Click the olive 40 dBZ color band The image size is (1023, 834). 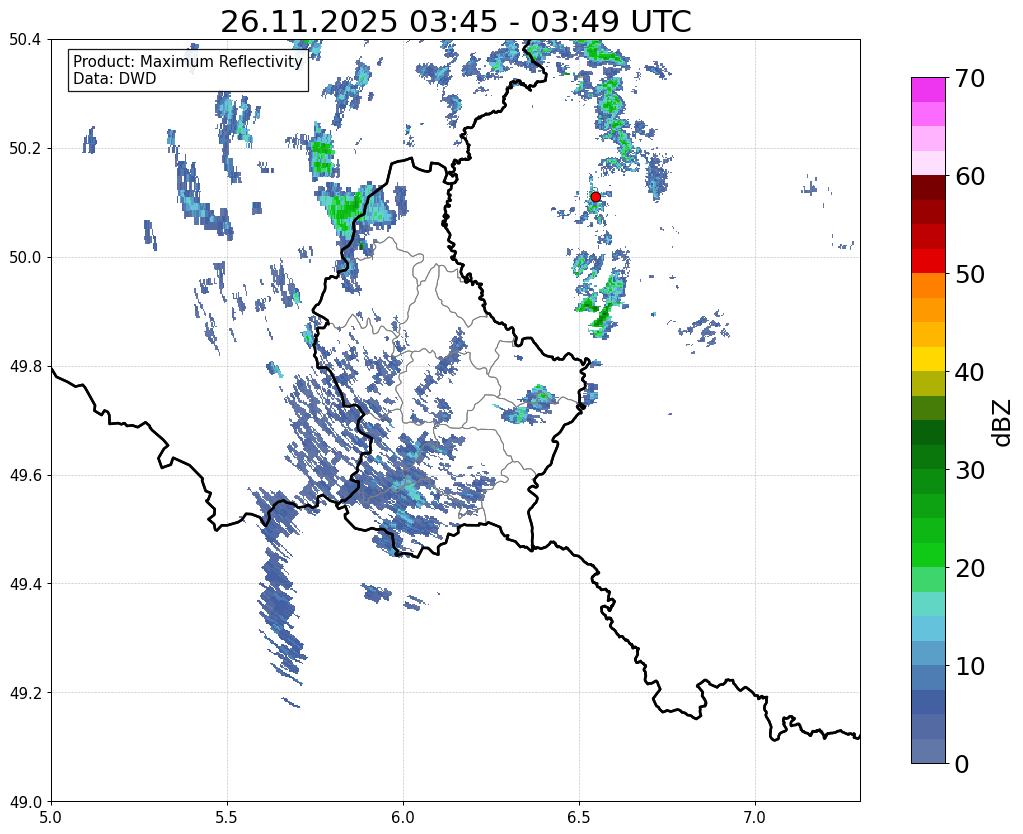928,384
